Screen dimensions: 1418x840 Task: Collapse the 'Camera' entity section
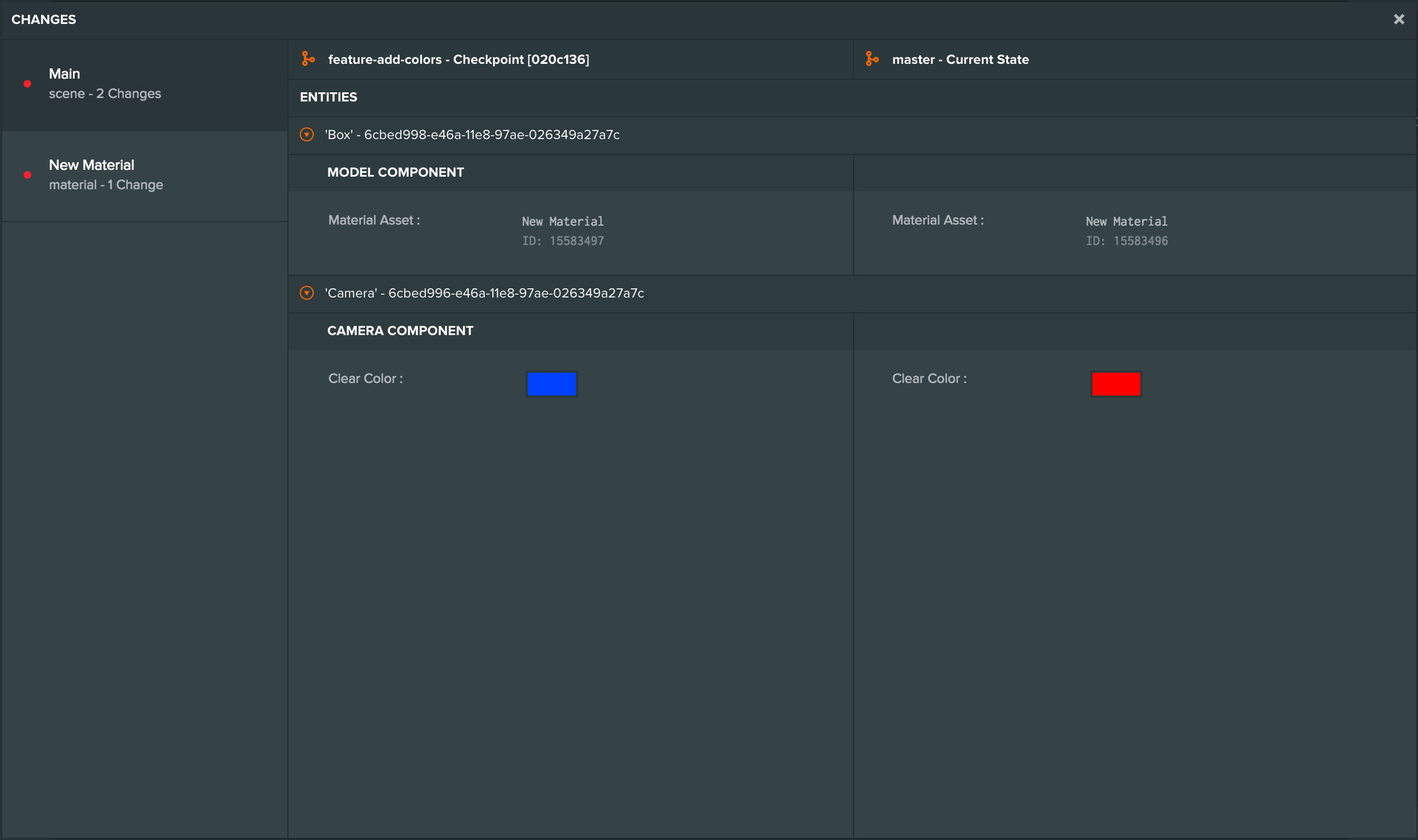307,293
